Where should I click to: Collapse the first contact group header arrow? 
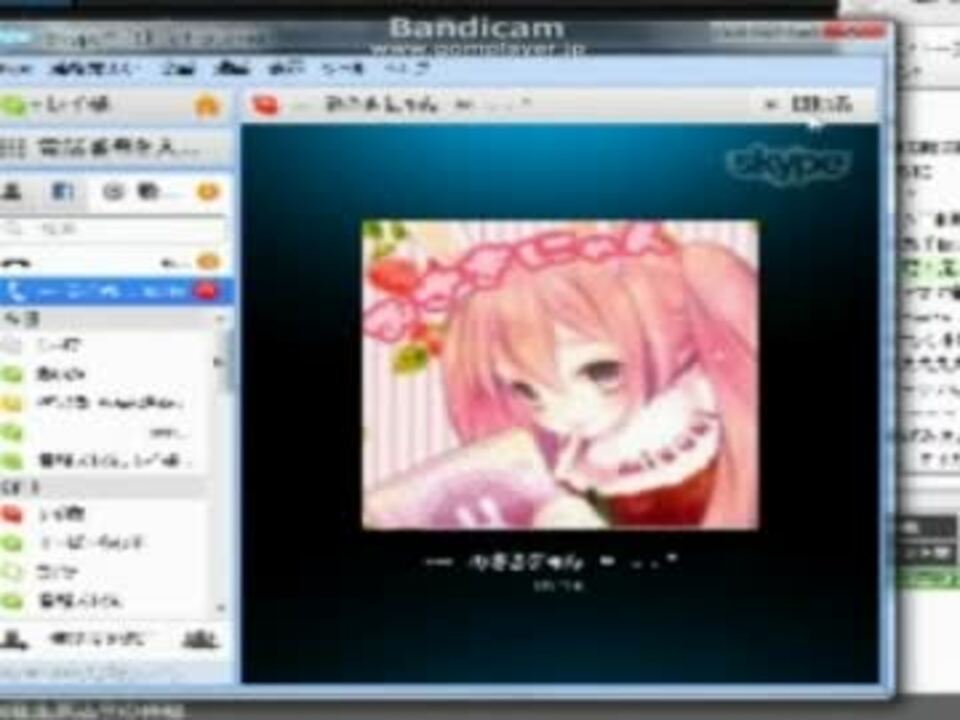click(219, 318)
